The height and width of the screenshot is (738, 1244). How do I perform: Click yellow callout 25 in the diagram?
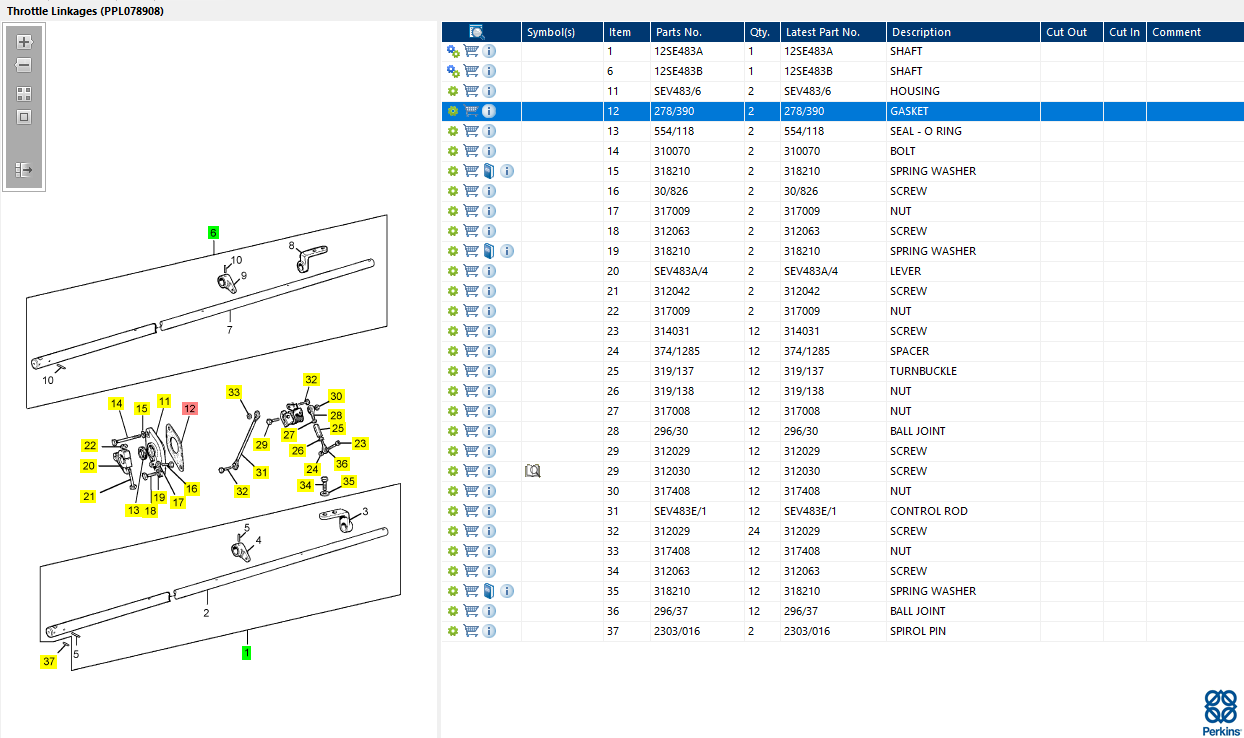[338, 428]
